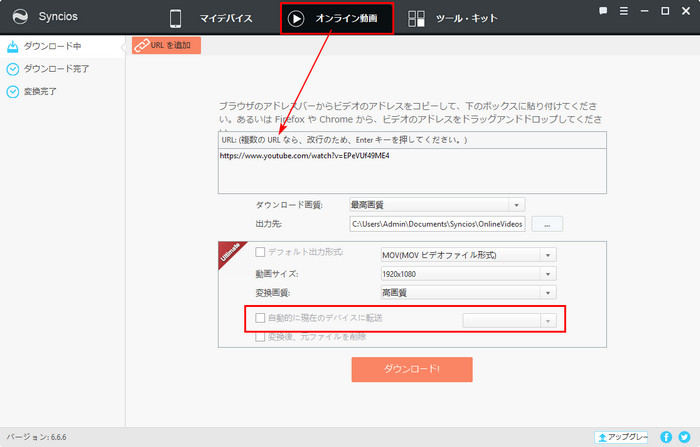Minimize the Syncios window
Screen dimensions: 700x447
[644, 11]
